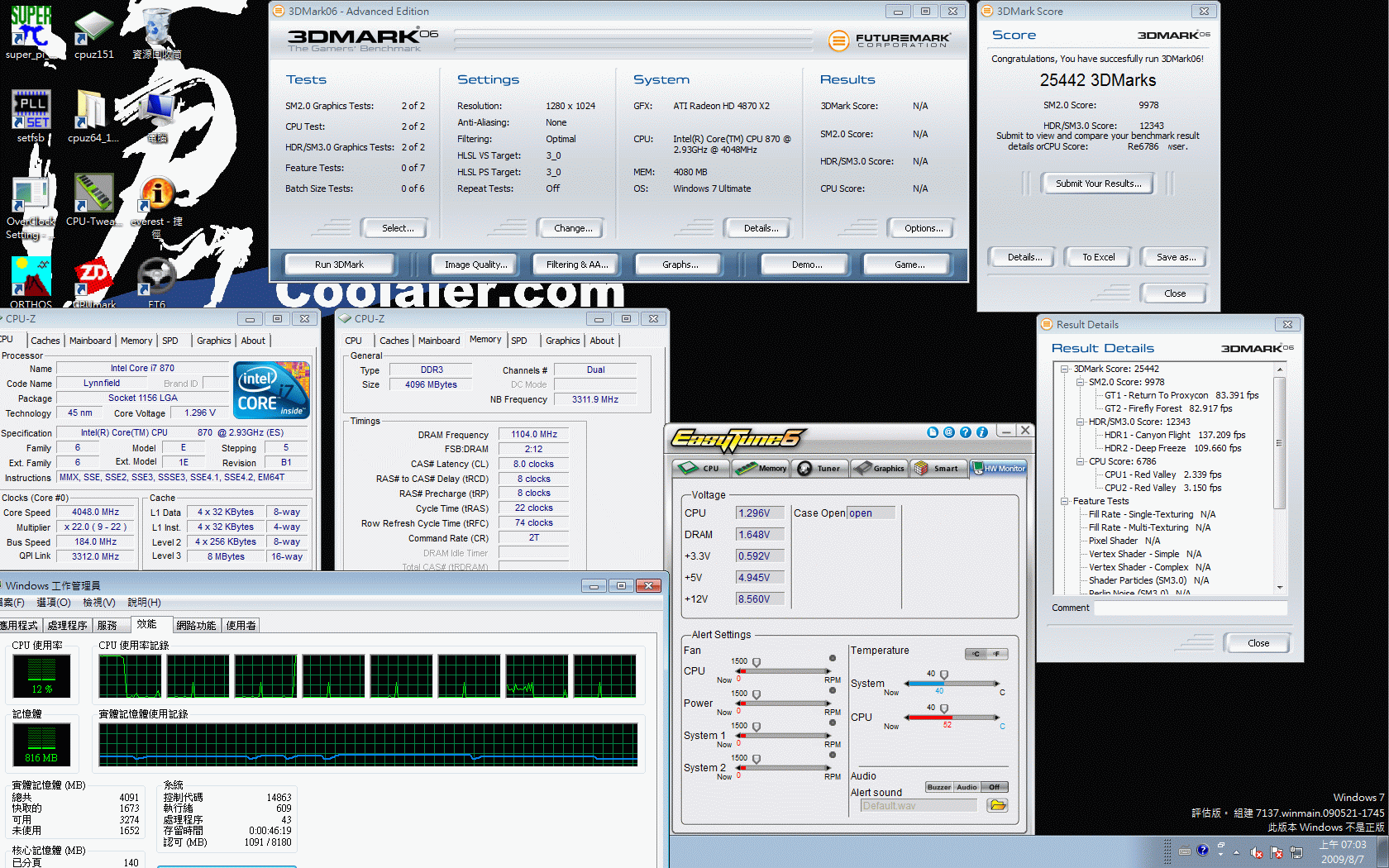This screenshot has width=1389, height=868.
Task: Click the EasyTune6 help question mark icon
Action: click(966, 432)
